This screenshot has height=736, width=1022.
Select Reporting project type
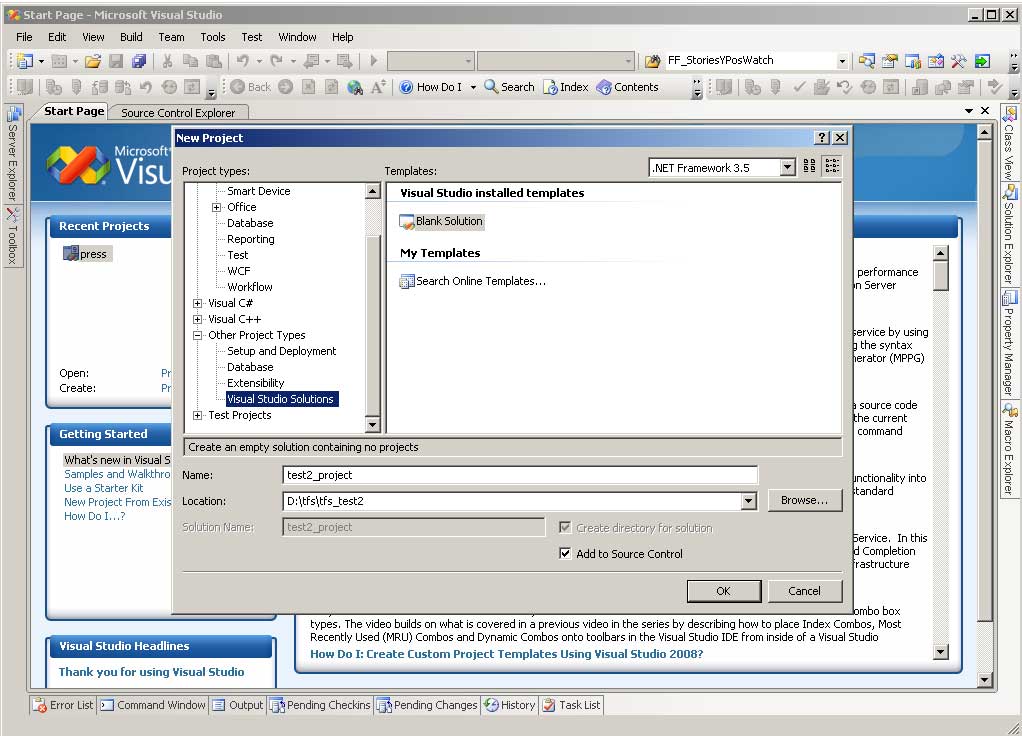[251, 239]
